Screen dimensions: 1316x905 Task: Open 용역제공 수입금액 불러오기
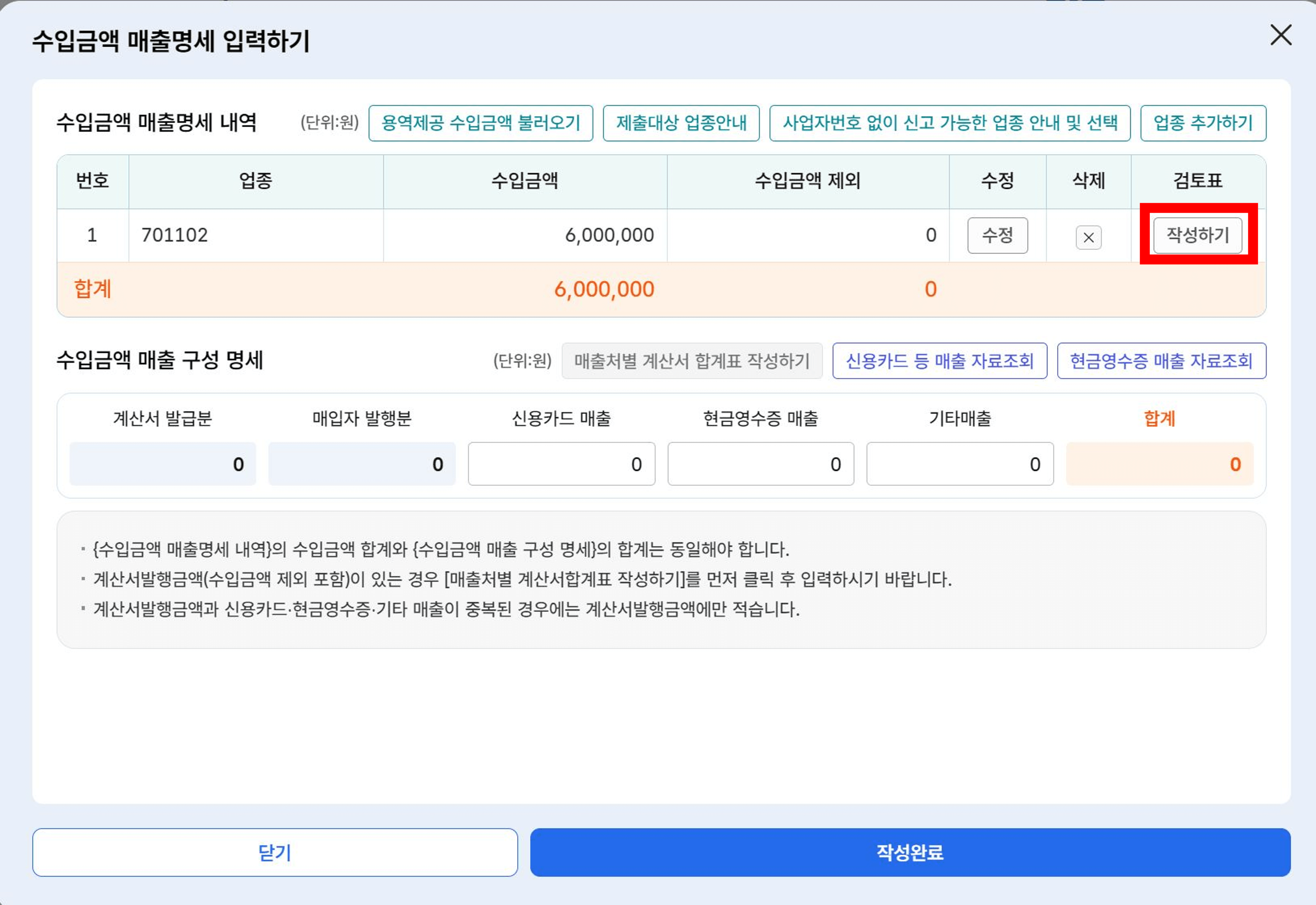point(481,124)
